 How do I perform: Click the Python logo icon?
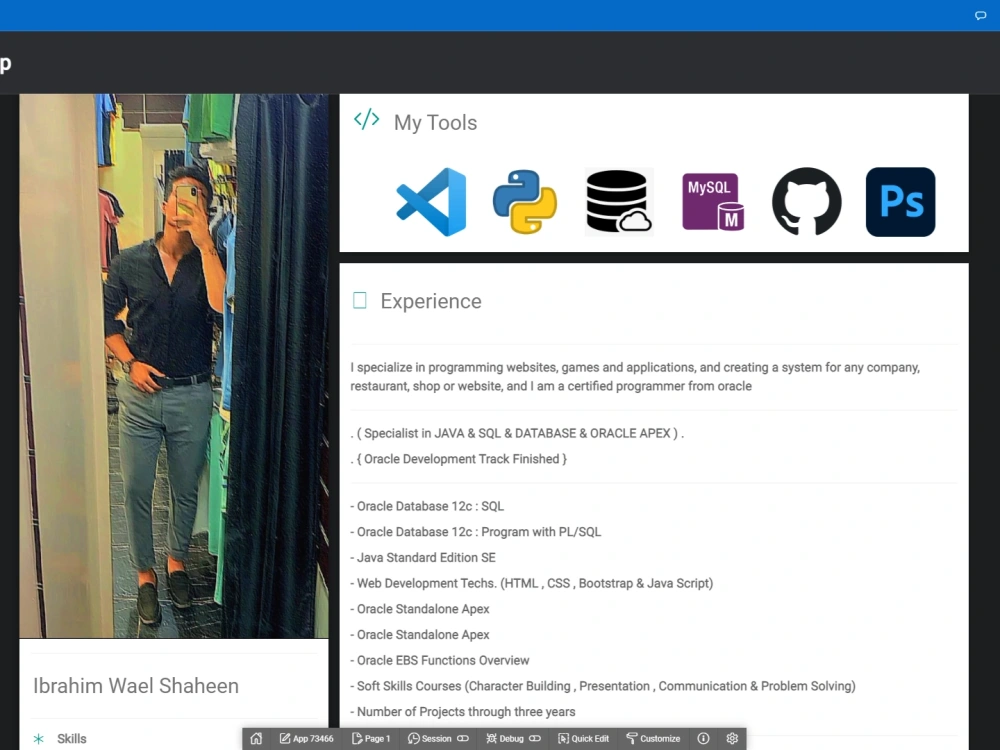pyautogui.click(x=525, y=202)
